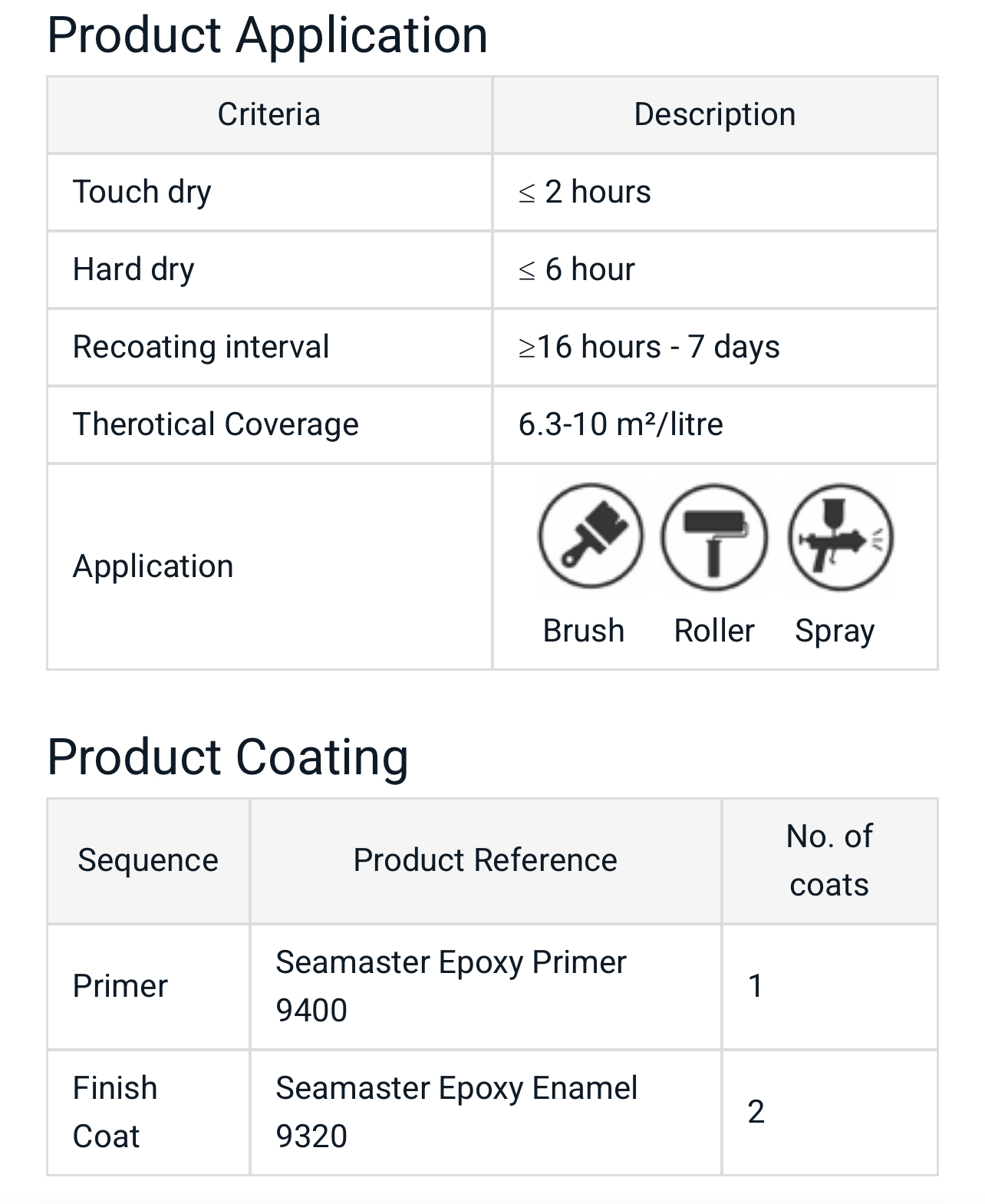Click the Roller application icon

(714, 536)
